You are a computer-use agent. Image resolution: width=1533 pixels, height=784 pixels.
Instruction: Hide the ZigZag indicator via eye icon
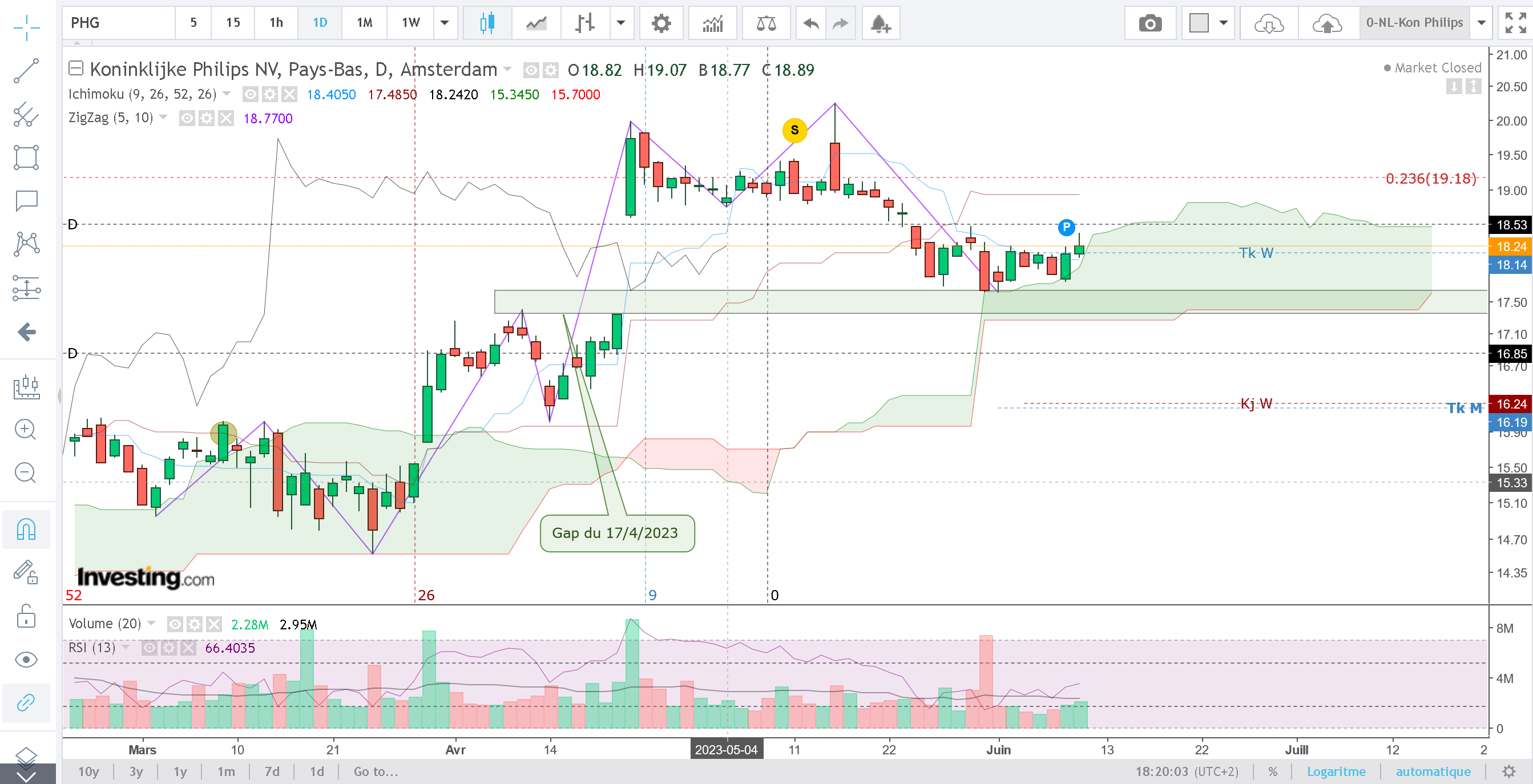coord(187,118)
